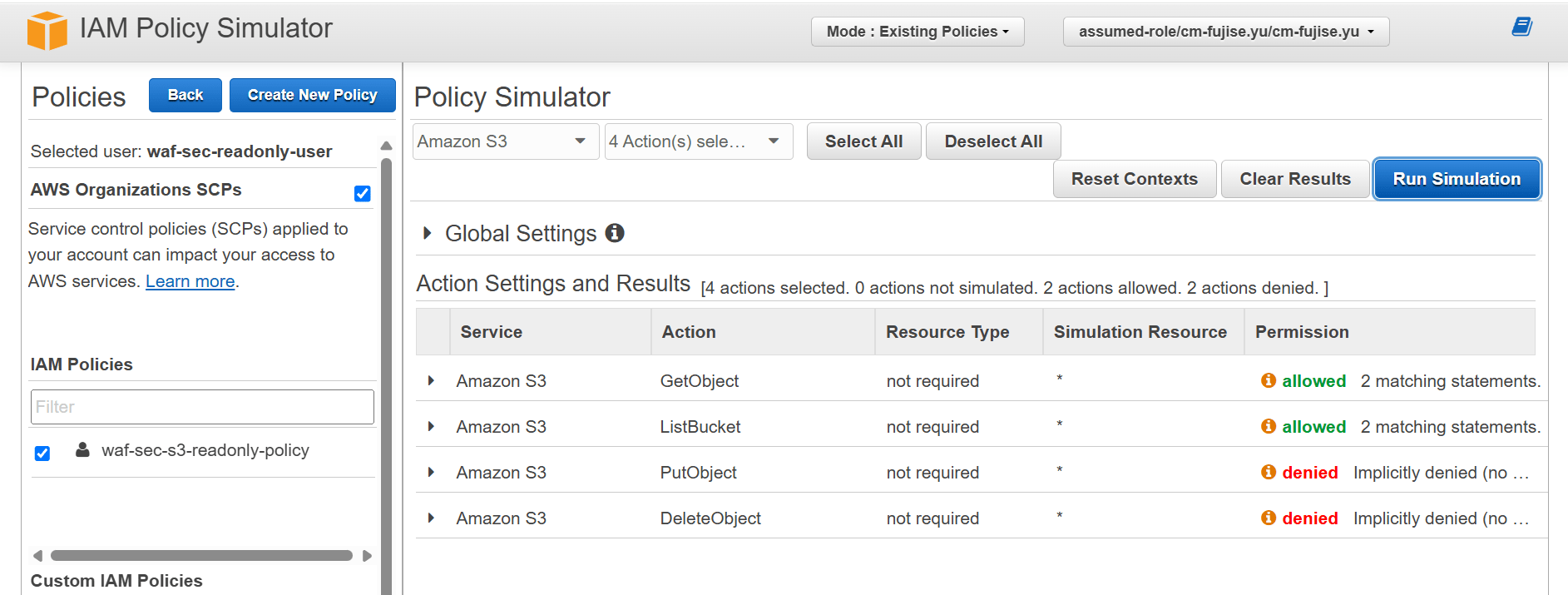
Task: Click the Amazon S3 service cell in the DeleteObject row
Action: [x=502, y=518]
